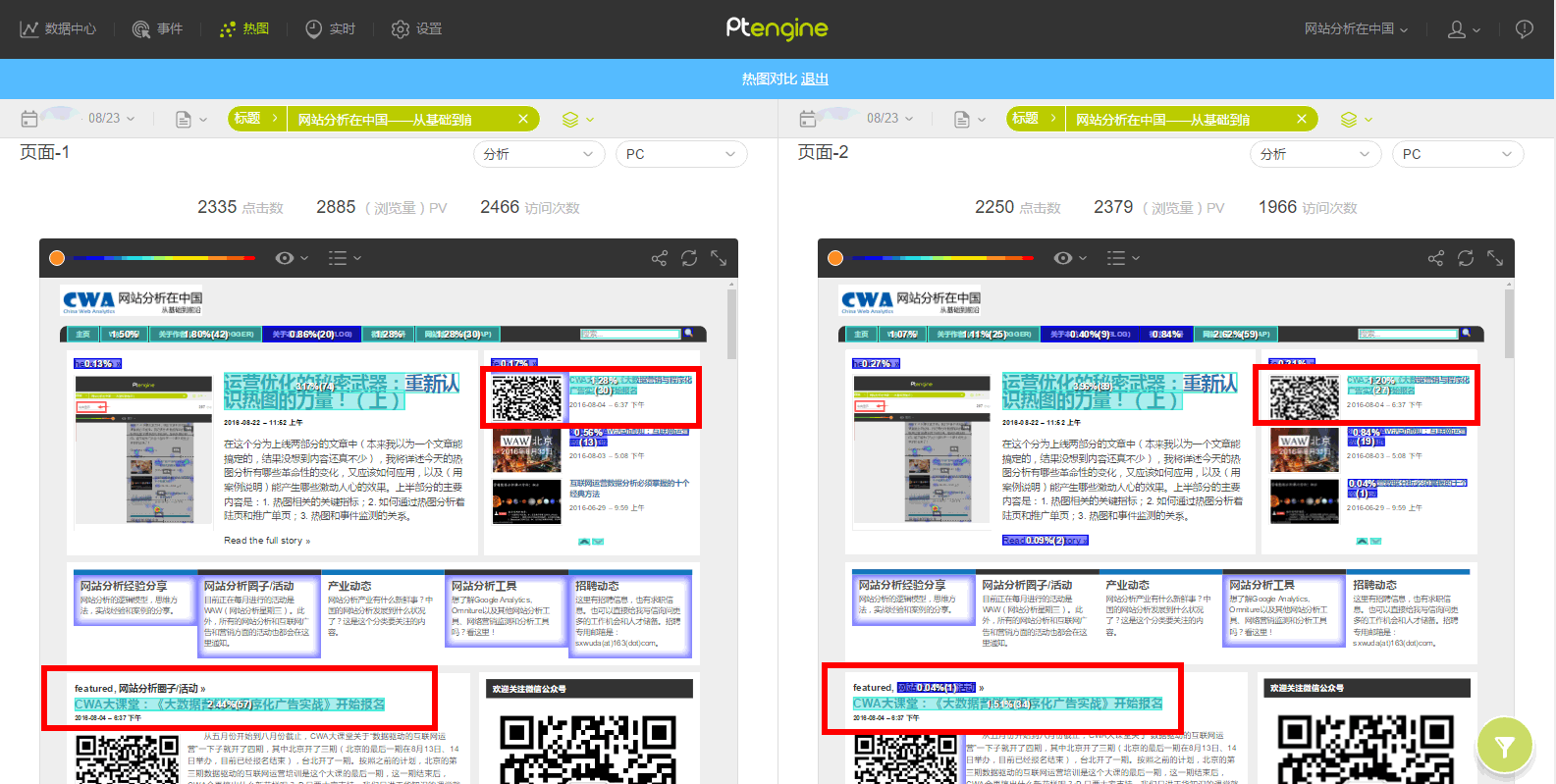Click the share icon in left heatmap toolbar
The image size is (1556, 784).
659,258
